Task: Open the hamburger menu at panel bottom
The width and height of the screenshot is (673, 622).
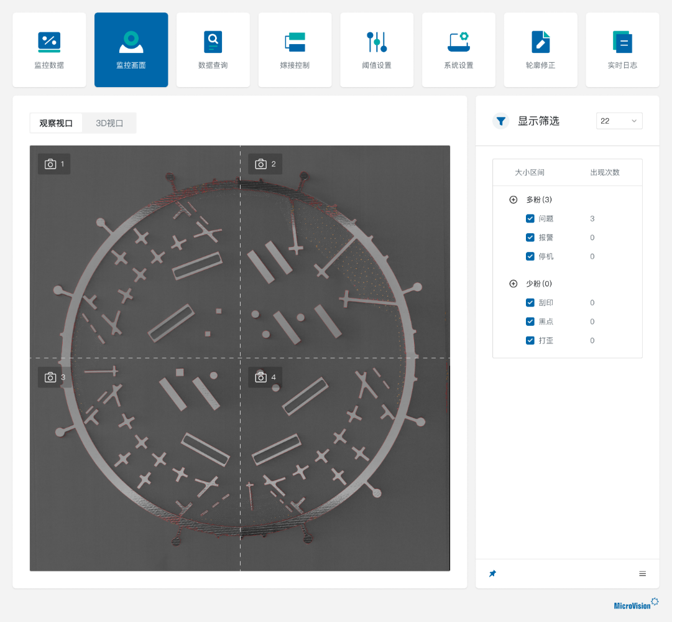Action: pos(642,574)
